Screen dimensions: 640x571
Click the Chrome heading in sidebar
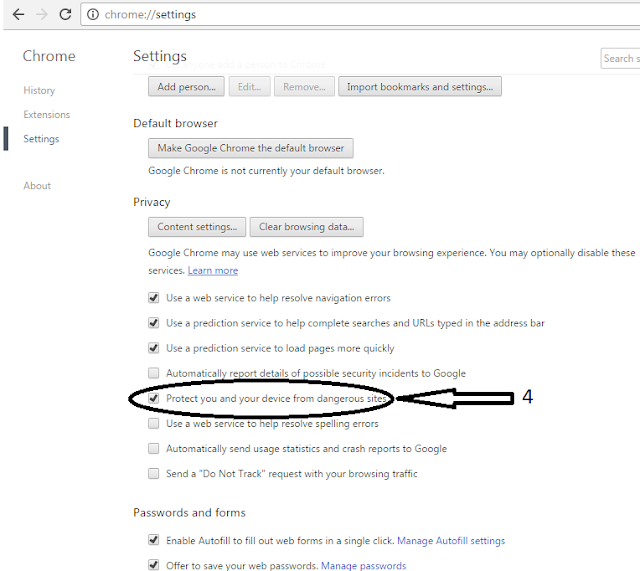click(x=49, y=56)
